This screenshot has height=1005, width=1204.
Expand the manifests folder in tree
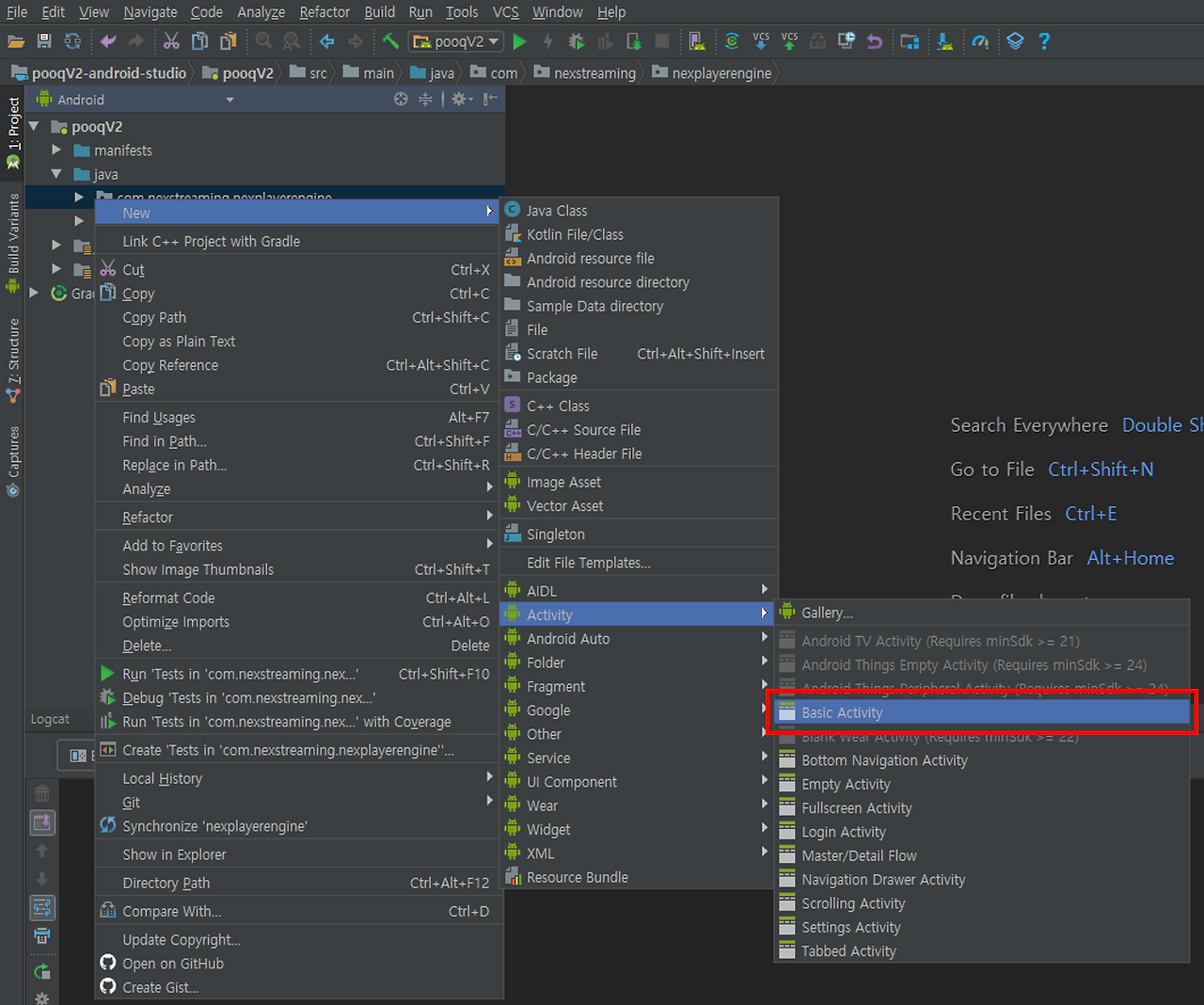(56, 151)
